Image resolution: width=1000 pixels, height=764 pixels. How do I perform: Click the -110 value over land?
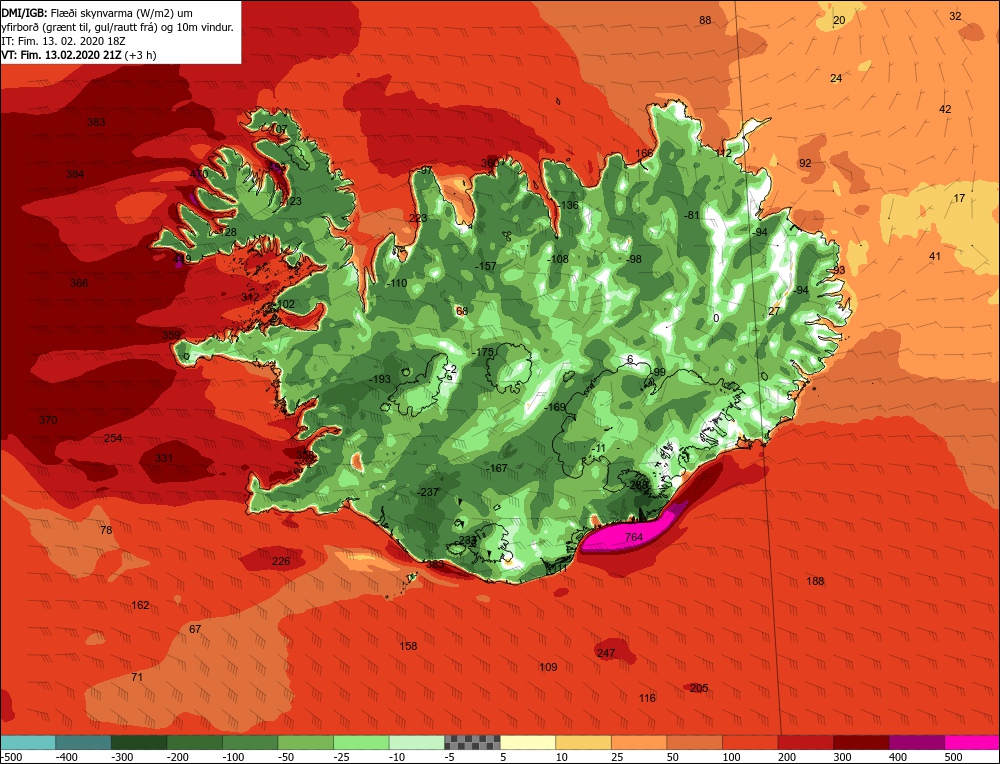397,283
